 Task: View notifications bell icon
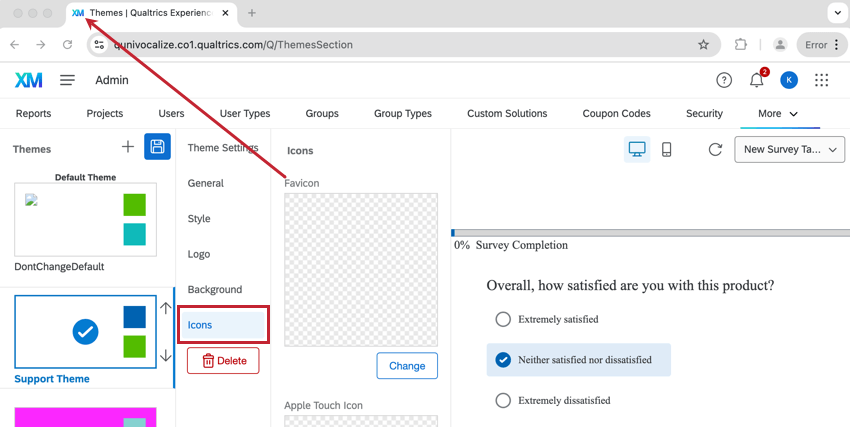pos(757,80)
